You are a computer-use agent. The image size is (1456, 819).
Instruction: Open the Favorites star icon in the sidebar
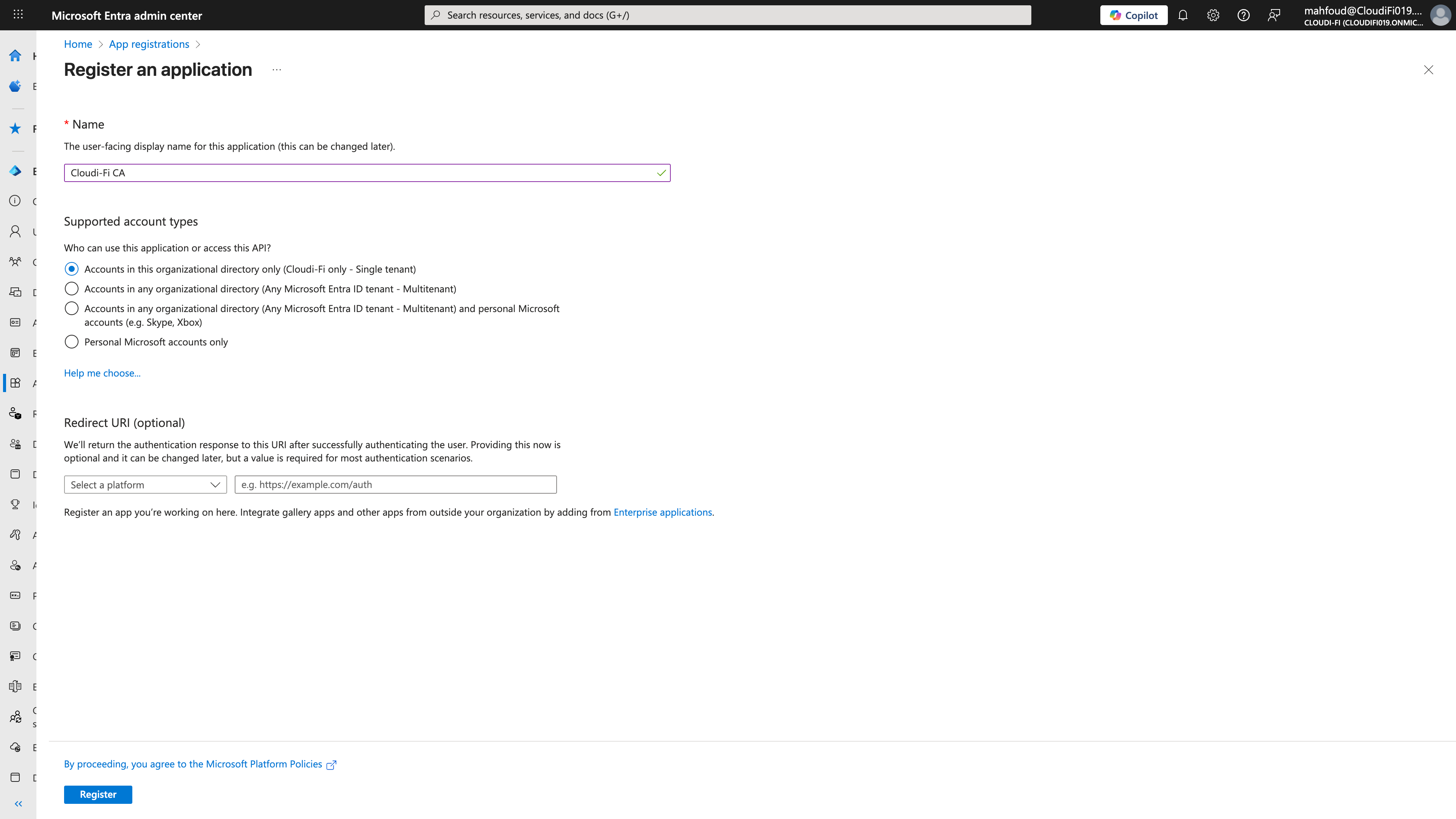(x=15, y=128)
